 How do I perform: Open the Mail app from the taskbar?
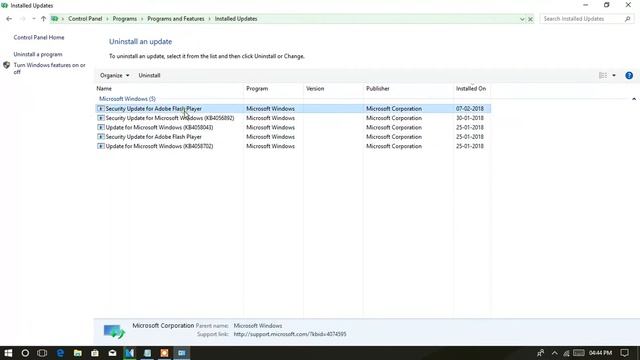[x=113, y=353]
